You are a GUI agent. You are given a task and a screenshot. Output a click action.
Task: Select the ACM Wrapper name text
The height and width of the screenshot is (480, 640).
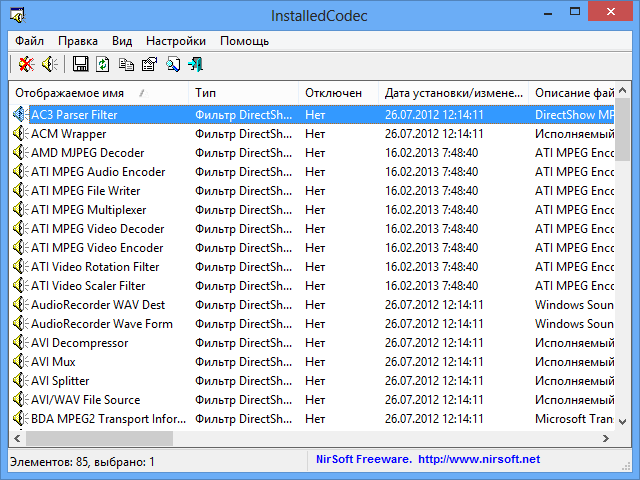point(69,133)
